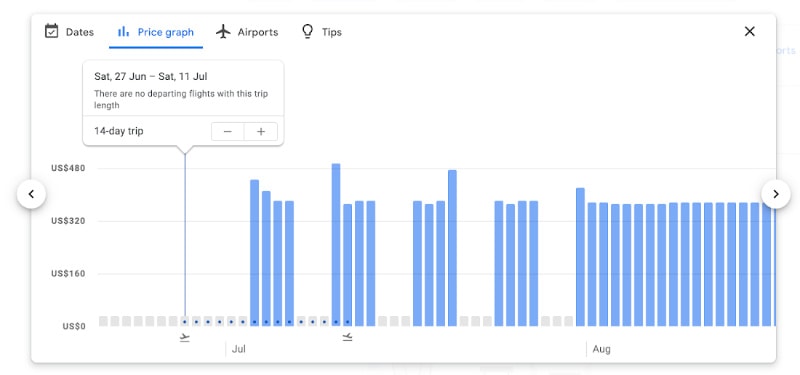Screen dimensions: 800x375
Task: Click the US$160 axis label
Action: point(68,273)
